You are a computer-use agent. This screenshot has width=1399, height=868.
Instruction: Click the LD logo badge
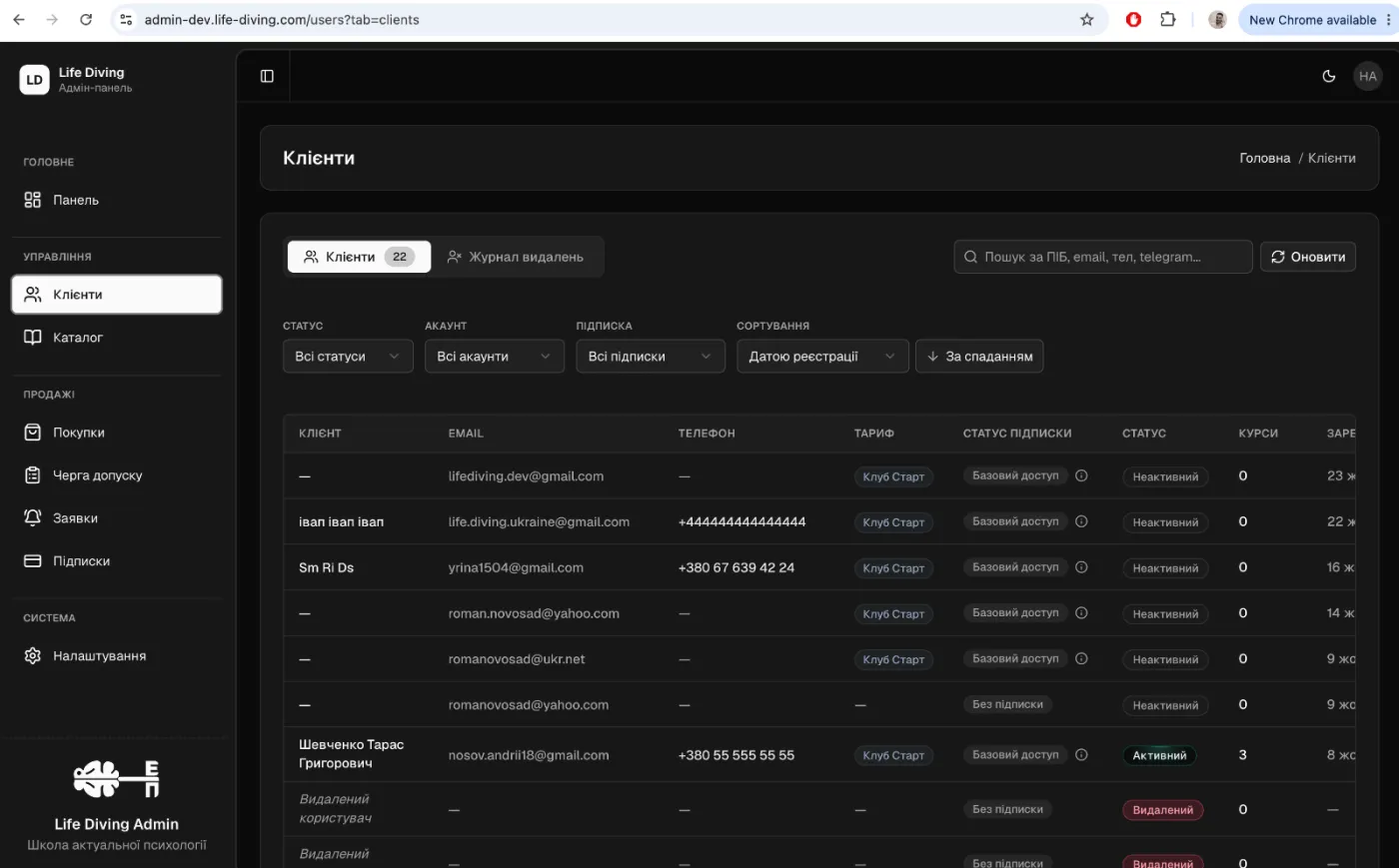[34, 80]
